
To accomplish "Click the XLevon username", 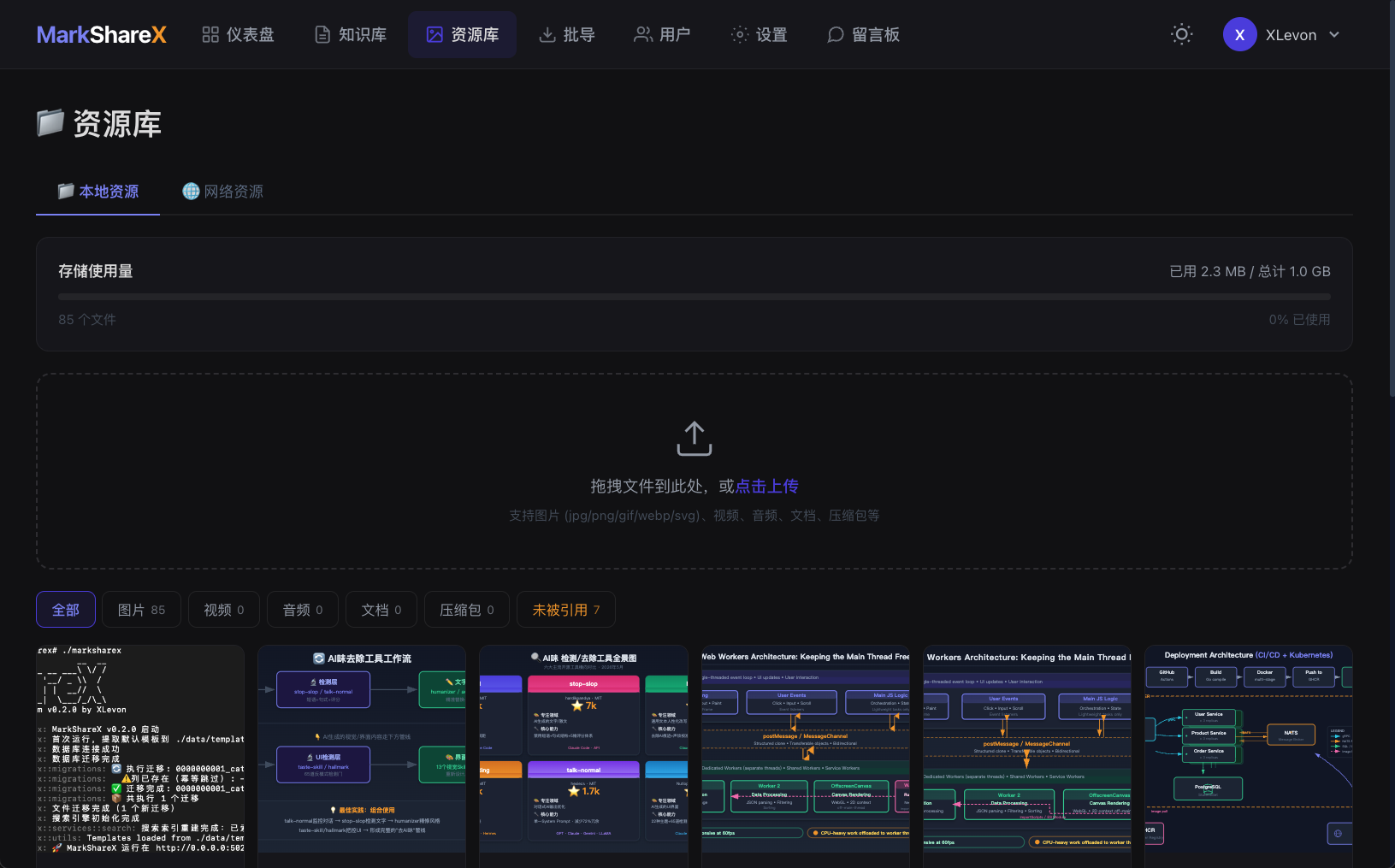I will point(1291,35).
